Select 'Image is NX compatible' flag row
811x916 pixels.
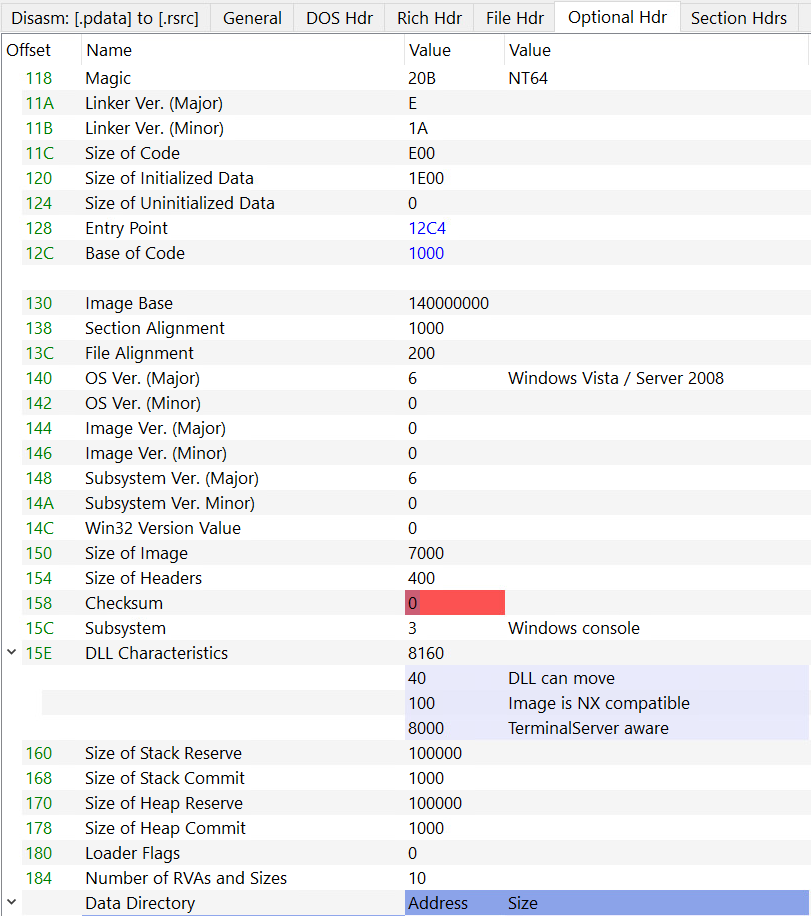tap(598, 703)
